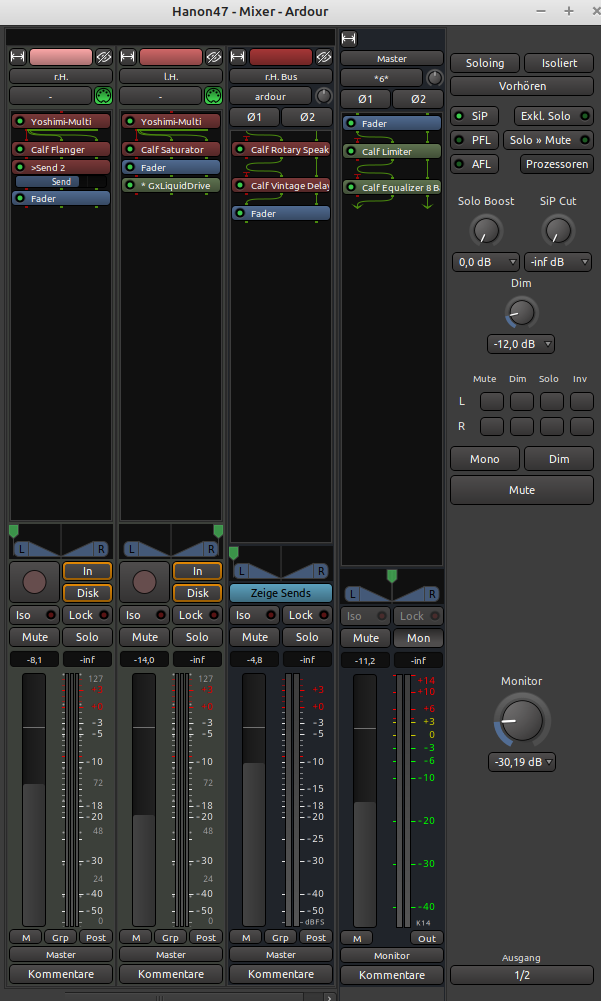Viewport: 601px width, 1001px height.
Task: Solo the l.H. track
Action: click(x=197, y=637)
